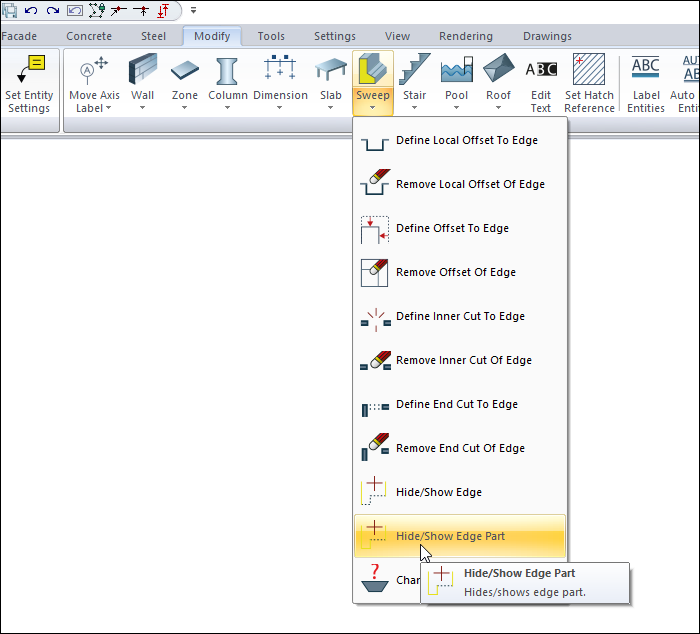Choose Hide/Show Edge menu entry
The width and height of the screenshot is (700, 634).
(460, 492)
